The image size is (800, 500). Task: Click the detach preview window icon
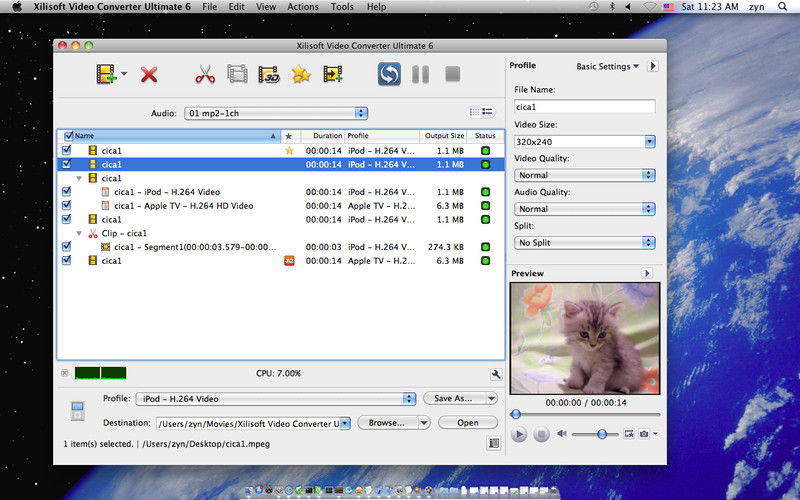[629, 434]
